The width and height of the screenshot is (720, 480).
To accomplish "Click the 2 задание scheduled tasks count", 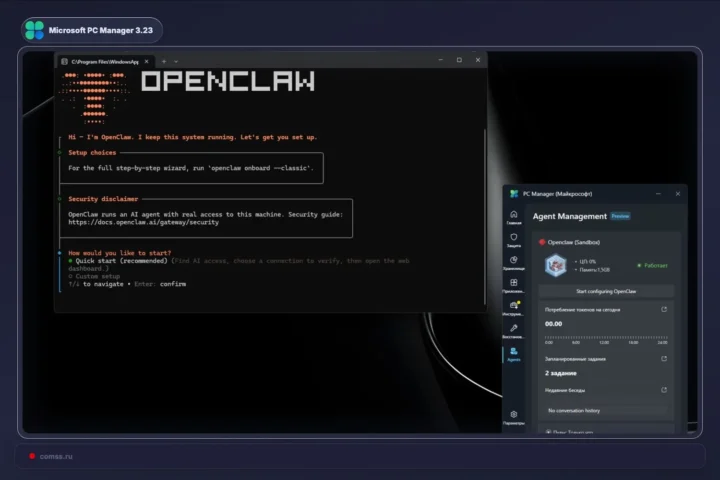I will (561, 373).
